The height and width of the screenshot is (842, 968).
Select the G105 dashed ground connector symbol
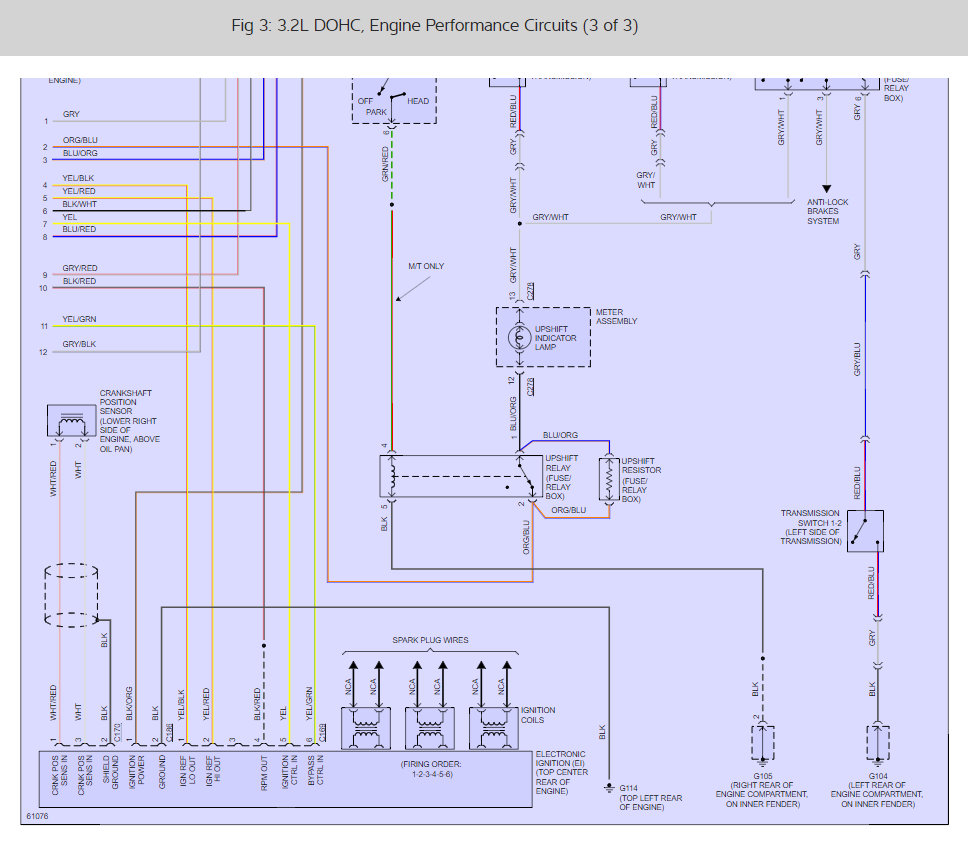(x=762, y=743)
